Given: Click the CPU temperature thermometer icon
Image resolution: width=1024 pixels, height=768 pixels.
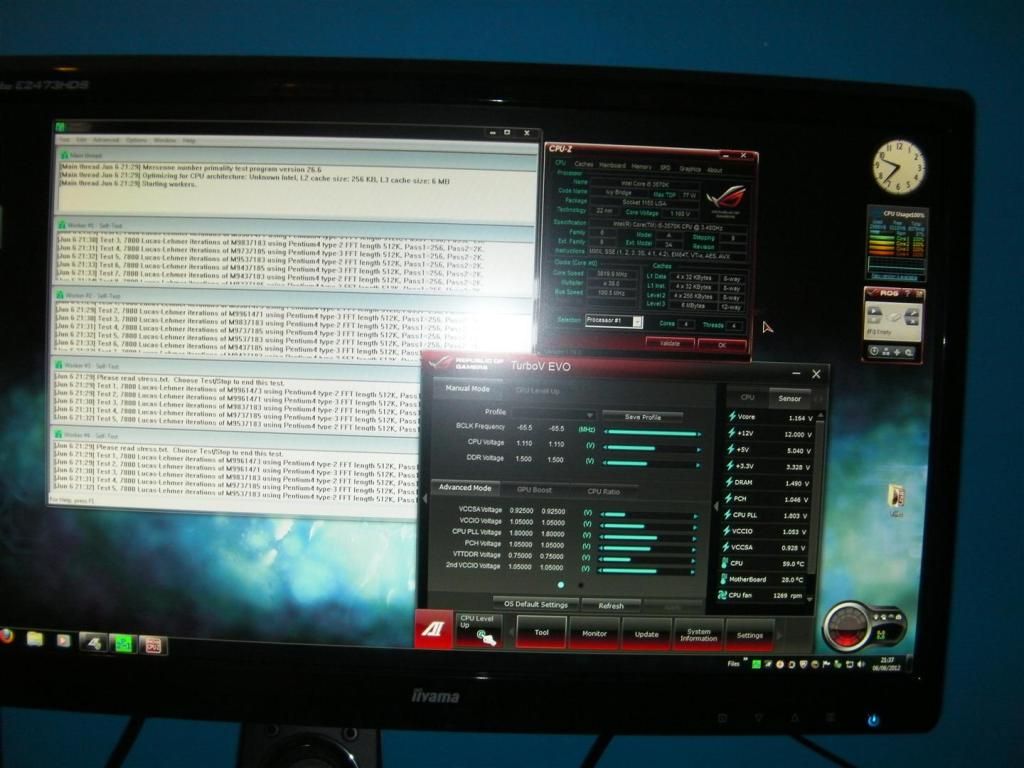Looking at the screenshot, I should (724, 562).
